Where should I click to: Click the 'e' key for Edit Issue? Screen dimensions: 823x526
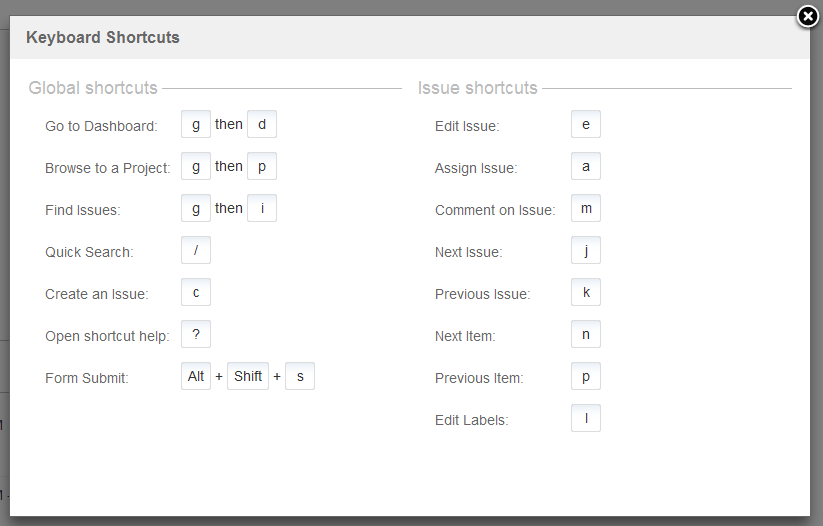point(586,124)
